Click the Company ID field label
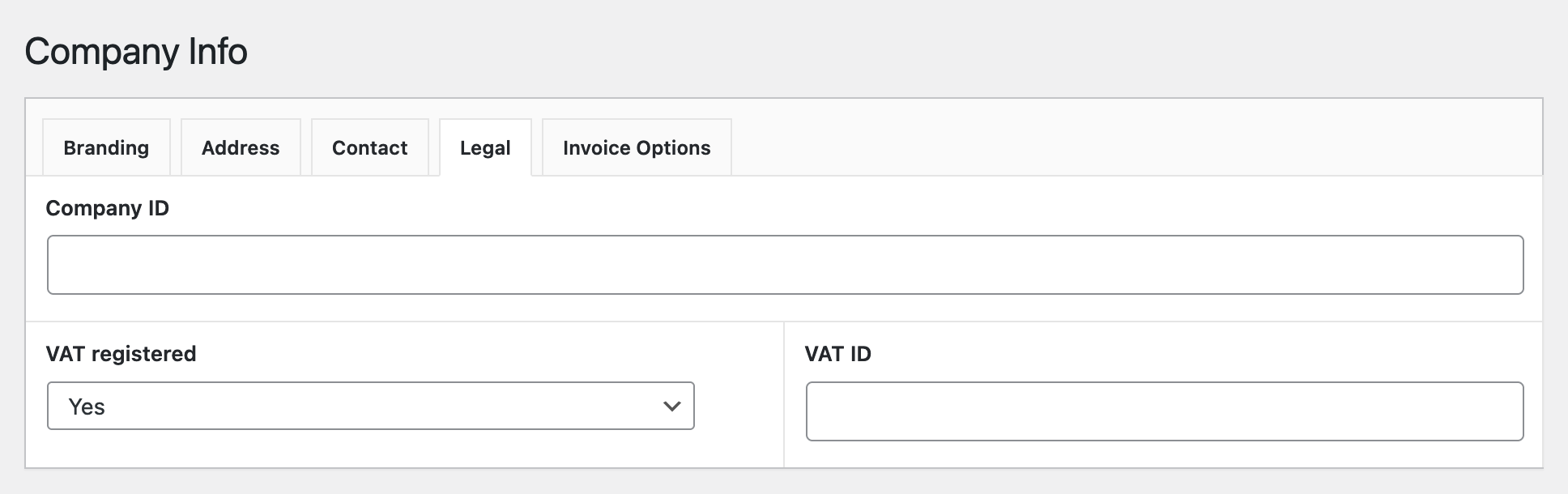Viewport: 1568px width, 494px height. pos(107,208)
